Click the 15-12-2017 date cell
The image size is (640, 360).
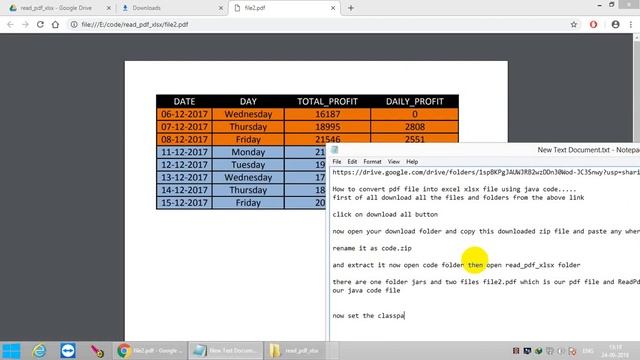pos(184,203)
